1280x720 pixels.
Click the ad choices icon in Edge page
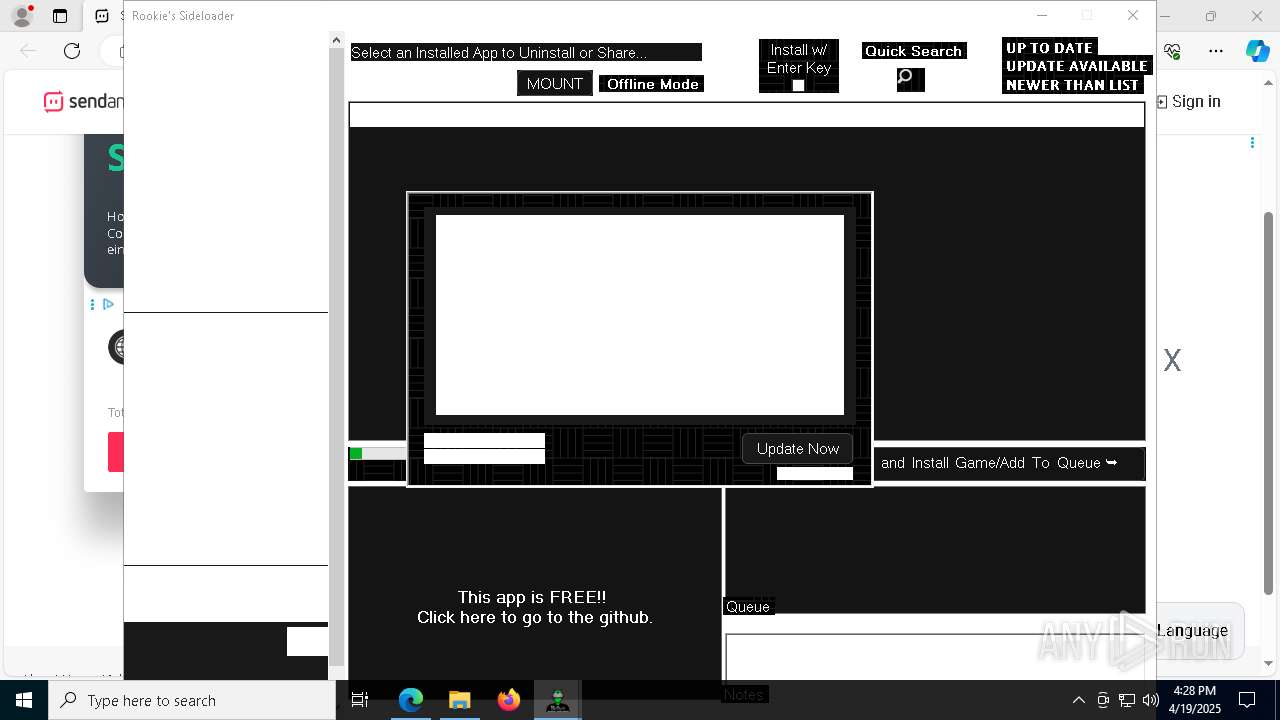click(x=108, y=304)
